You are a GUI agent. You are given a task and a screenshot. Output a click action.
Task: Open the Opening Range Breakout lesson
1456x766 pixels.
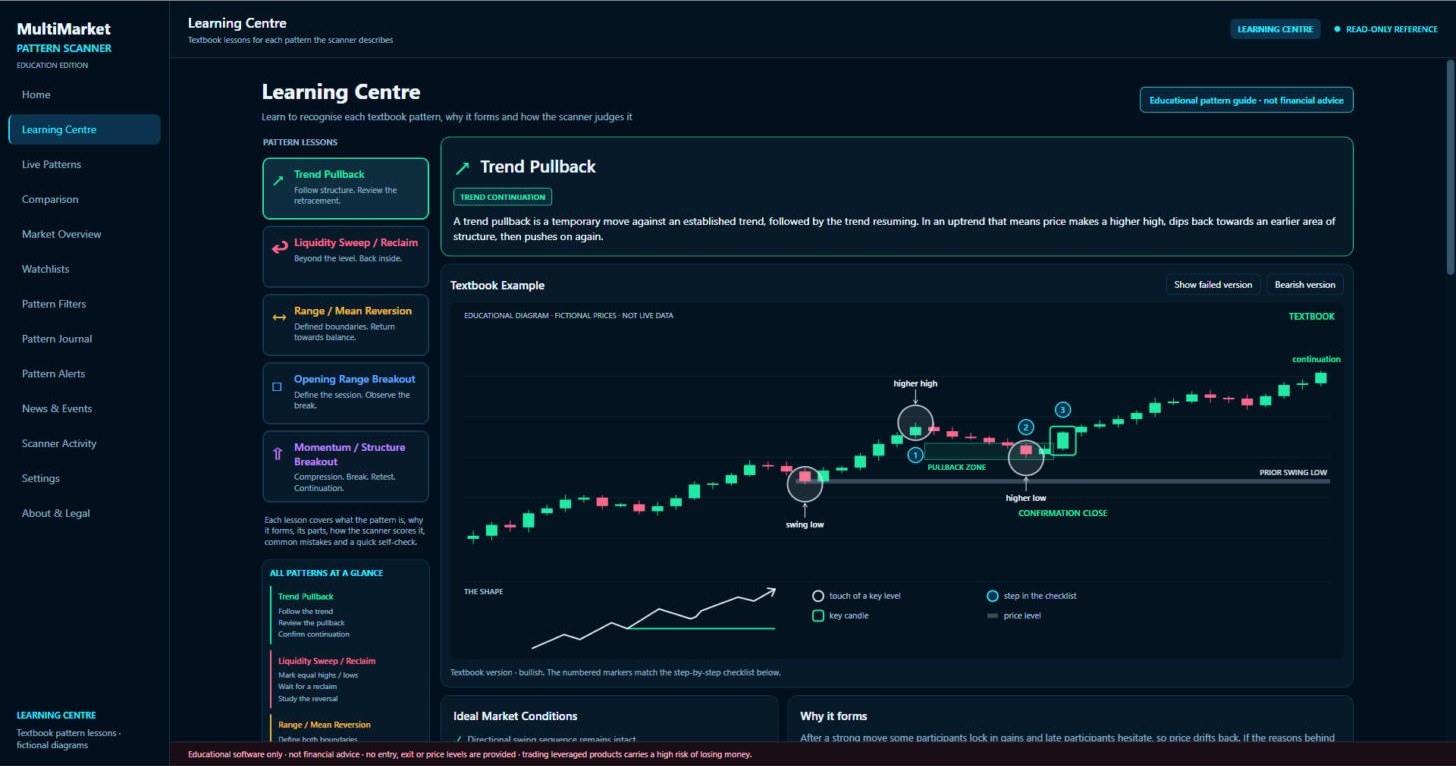[x=346, y=393]
